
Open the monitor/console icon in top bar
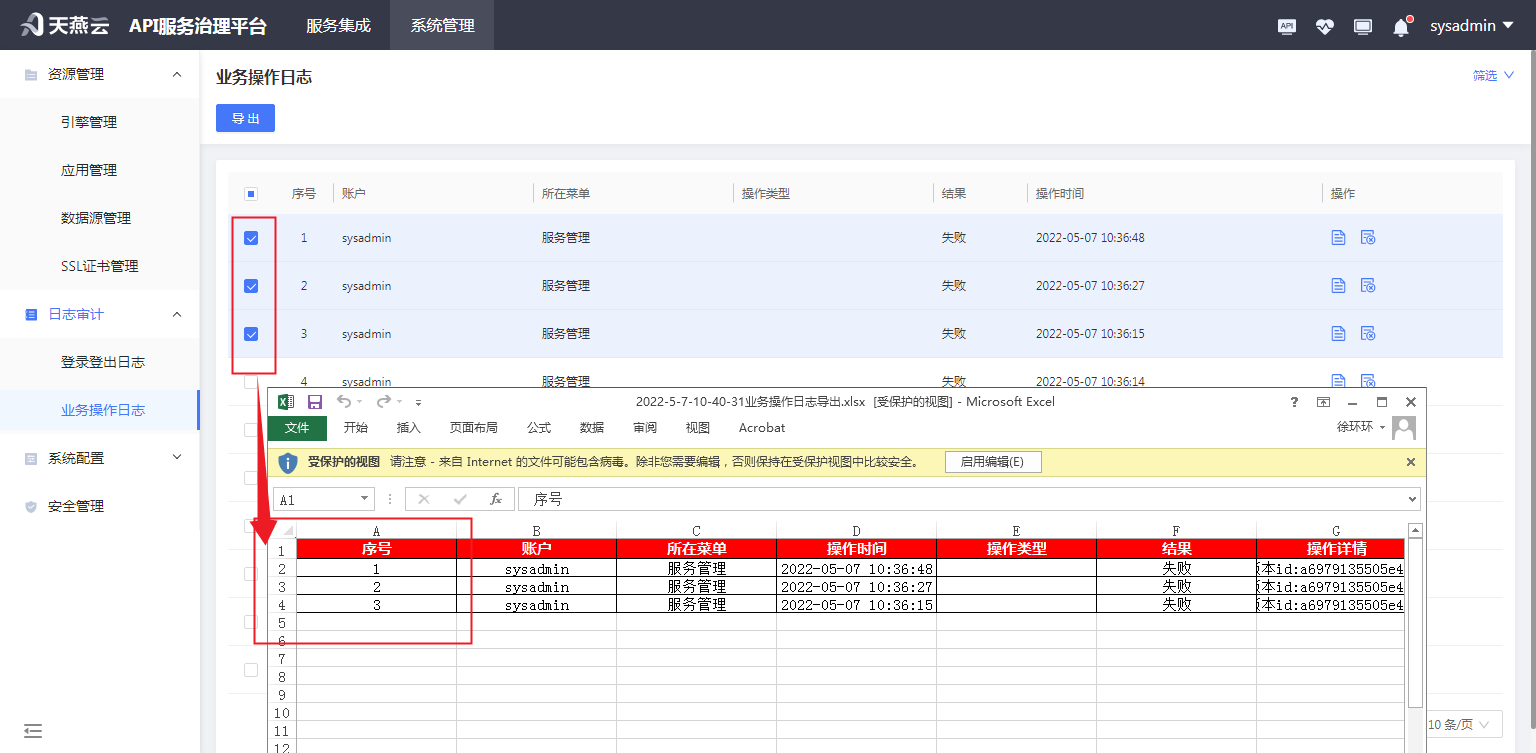pos(1363,26)
